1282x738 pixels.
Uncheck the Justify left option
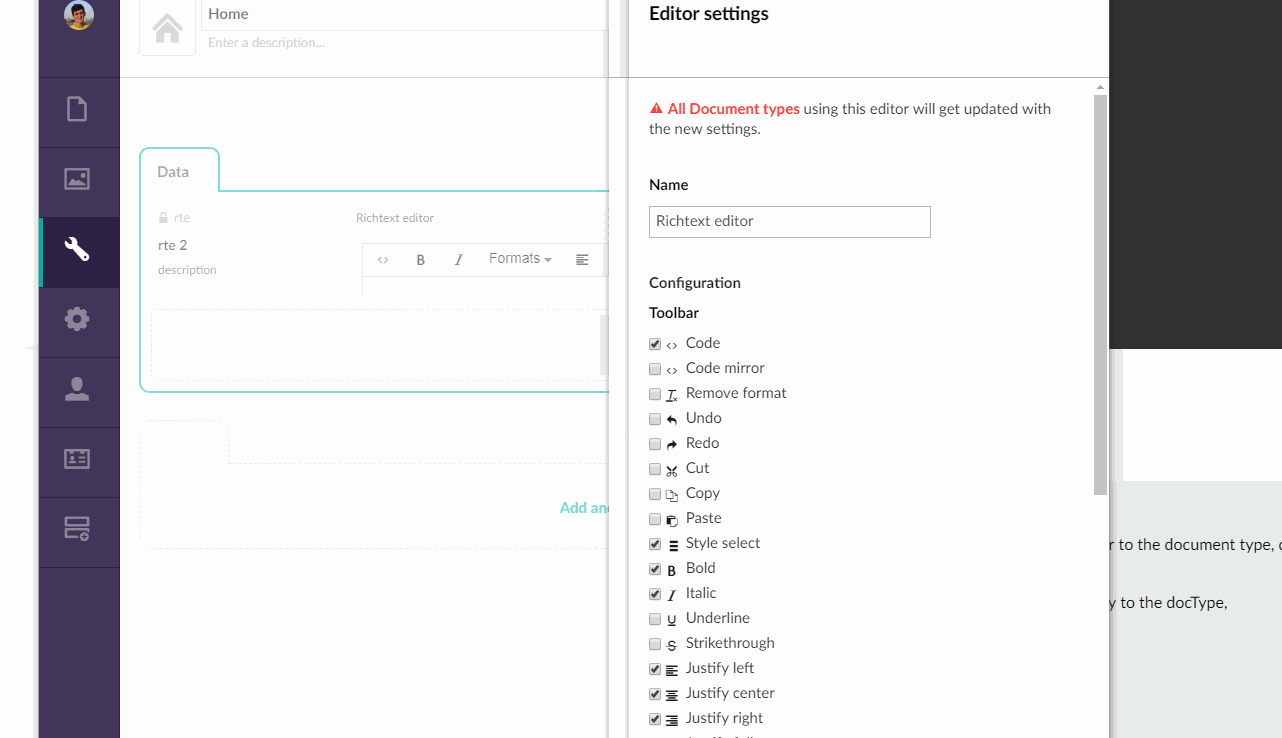tap(655, 669)
